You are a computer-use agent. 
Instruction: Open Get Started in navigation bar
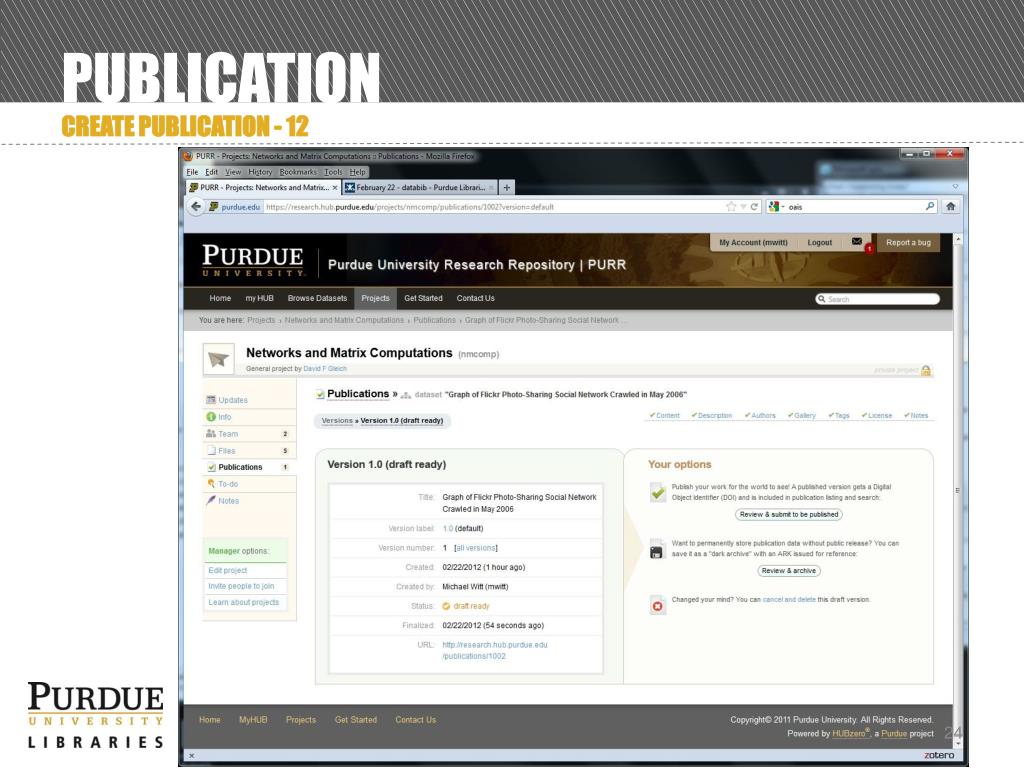(423, 298)
